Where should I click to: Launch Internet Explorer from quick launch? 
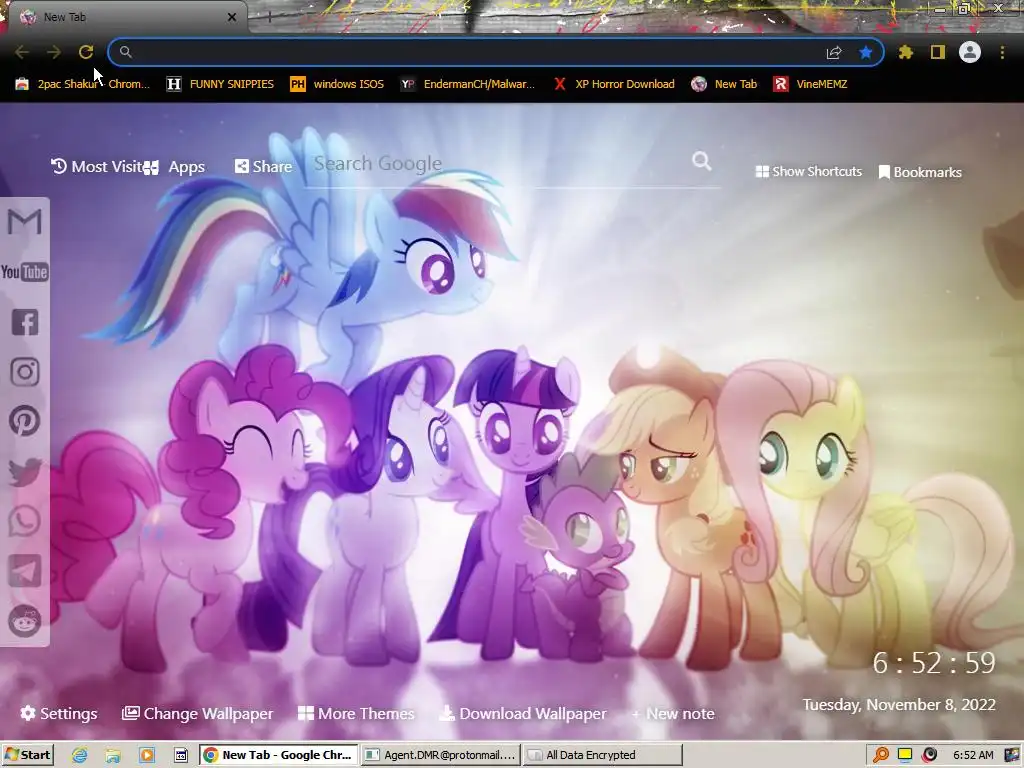click(x=80, y=755)
